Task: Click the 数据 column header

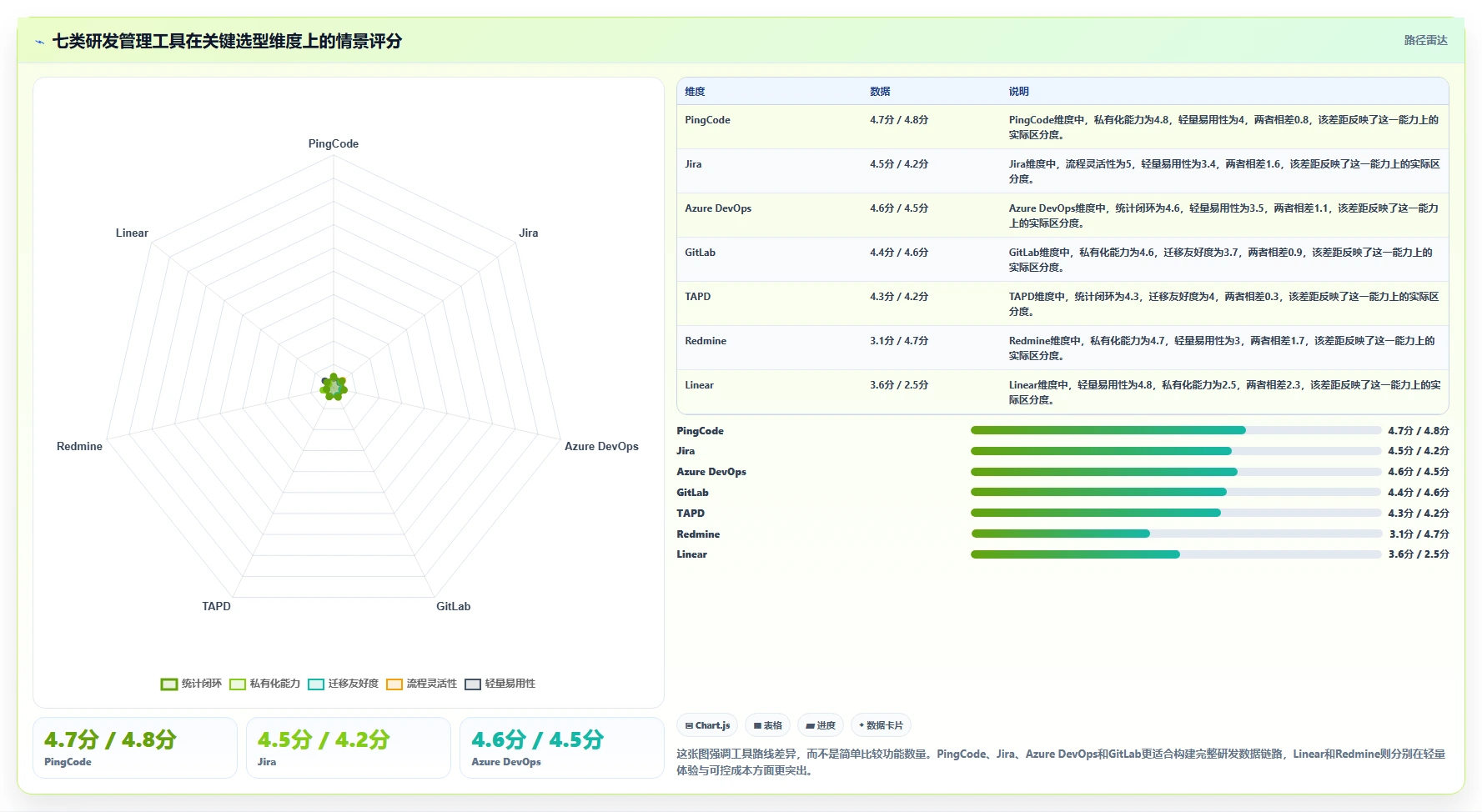Action: pos(880,92)
